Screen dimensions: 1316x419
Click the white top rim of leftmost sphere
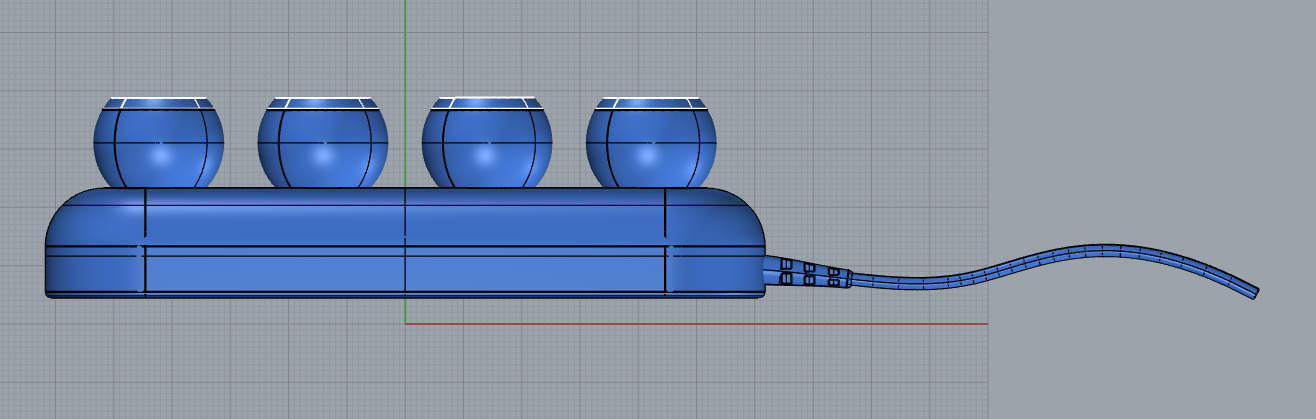pos(158,101)
